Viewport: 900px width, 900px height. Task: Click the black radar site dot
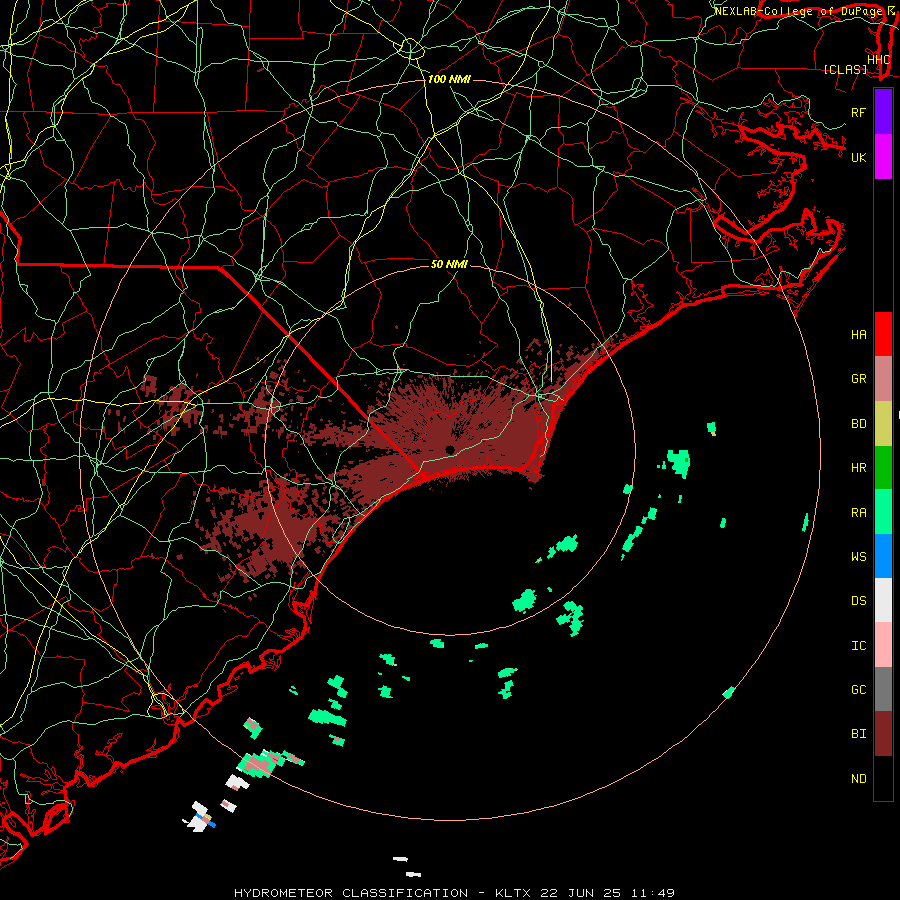coord(450,449)
